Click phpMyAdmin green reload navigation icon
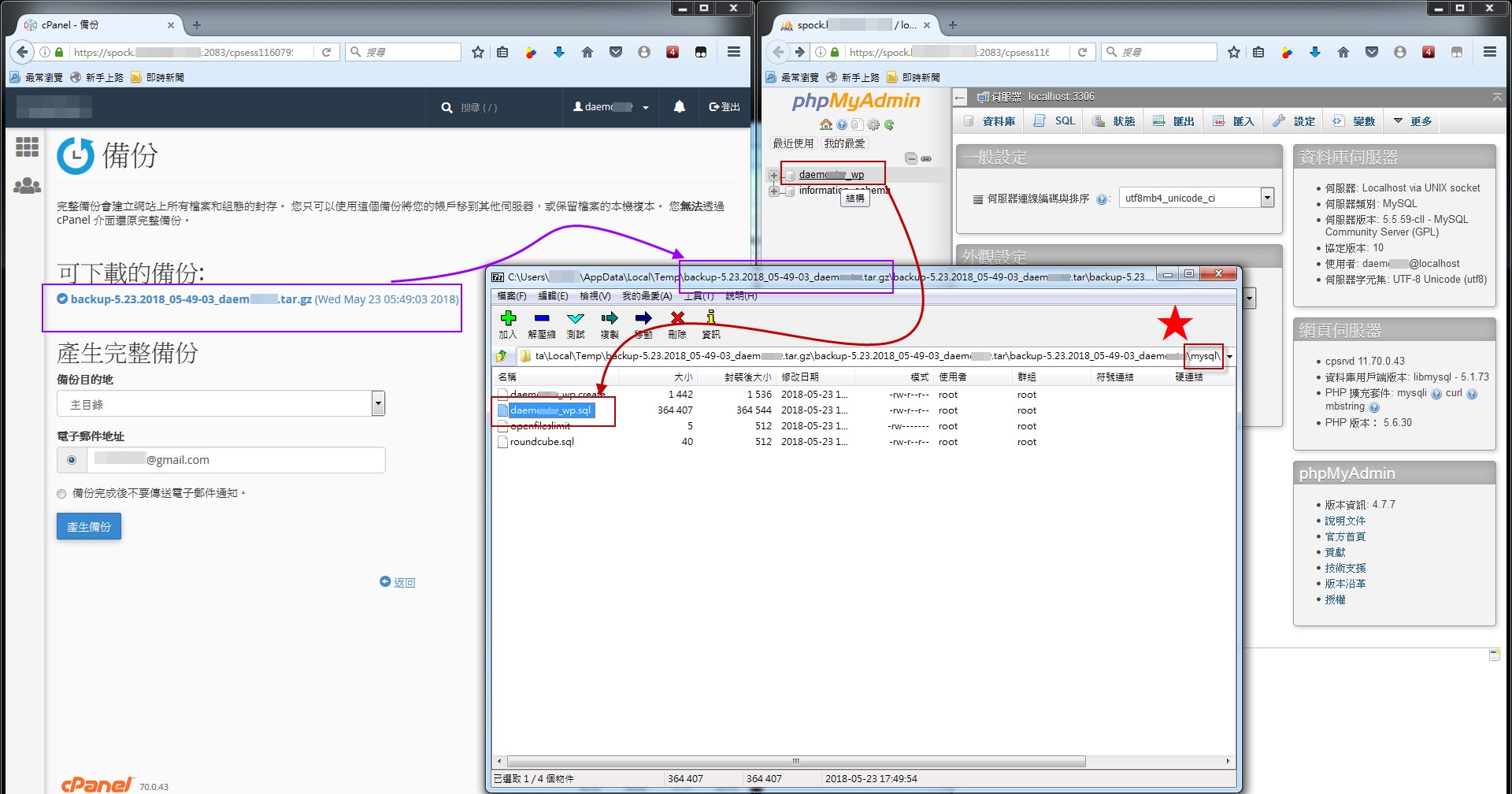Image resolution: width=1512 pixels, height=794 pixels. pyautogui.click(x=889, y=124)
